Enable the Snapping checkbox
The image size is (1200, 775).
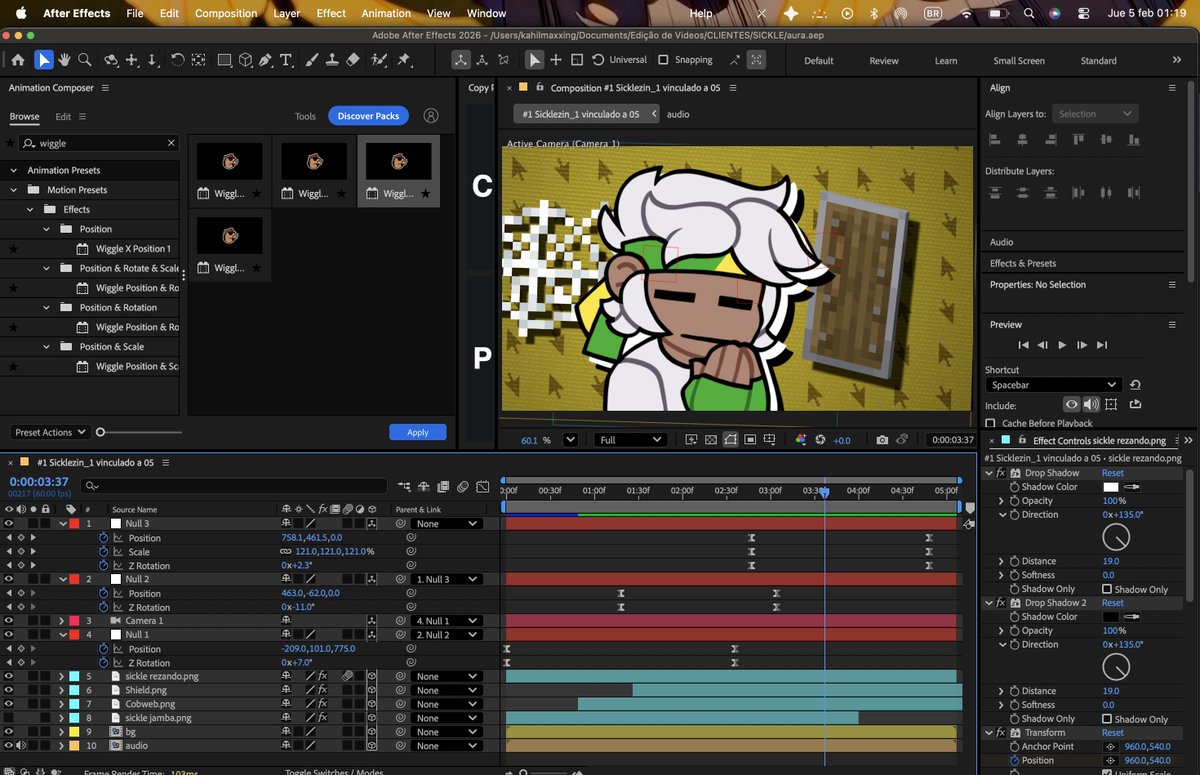(663, 60)
